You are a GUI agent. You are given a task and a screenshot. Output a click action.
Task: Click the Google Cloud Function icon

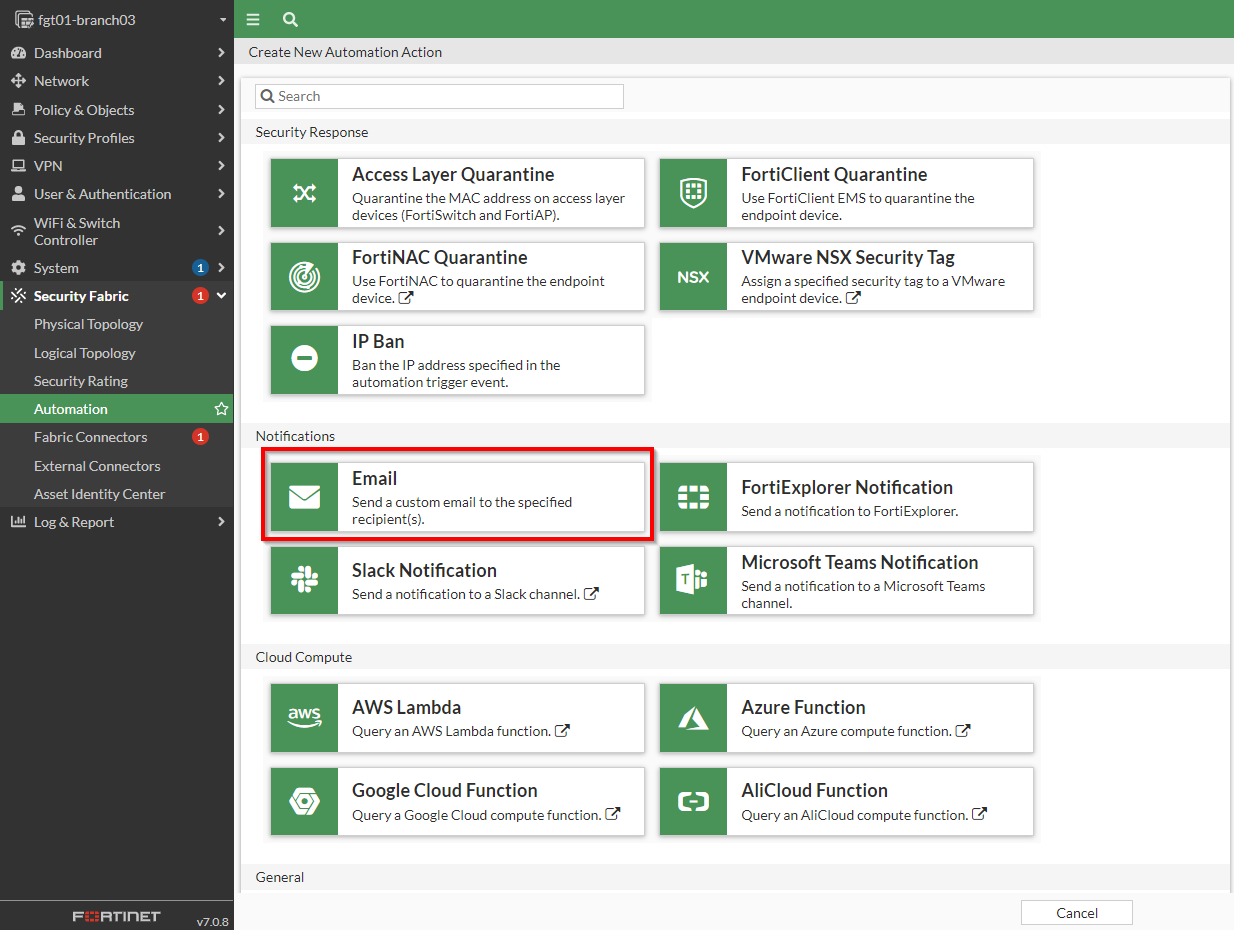304,801
